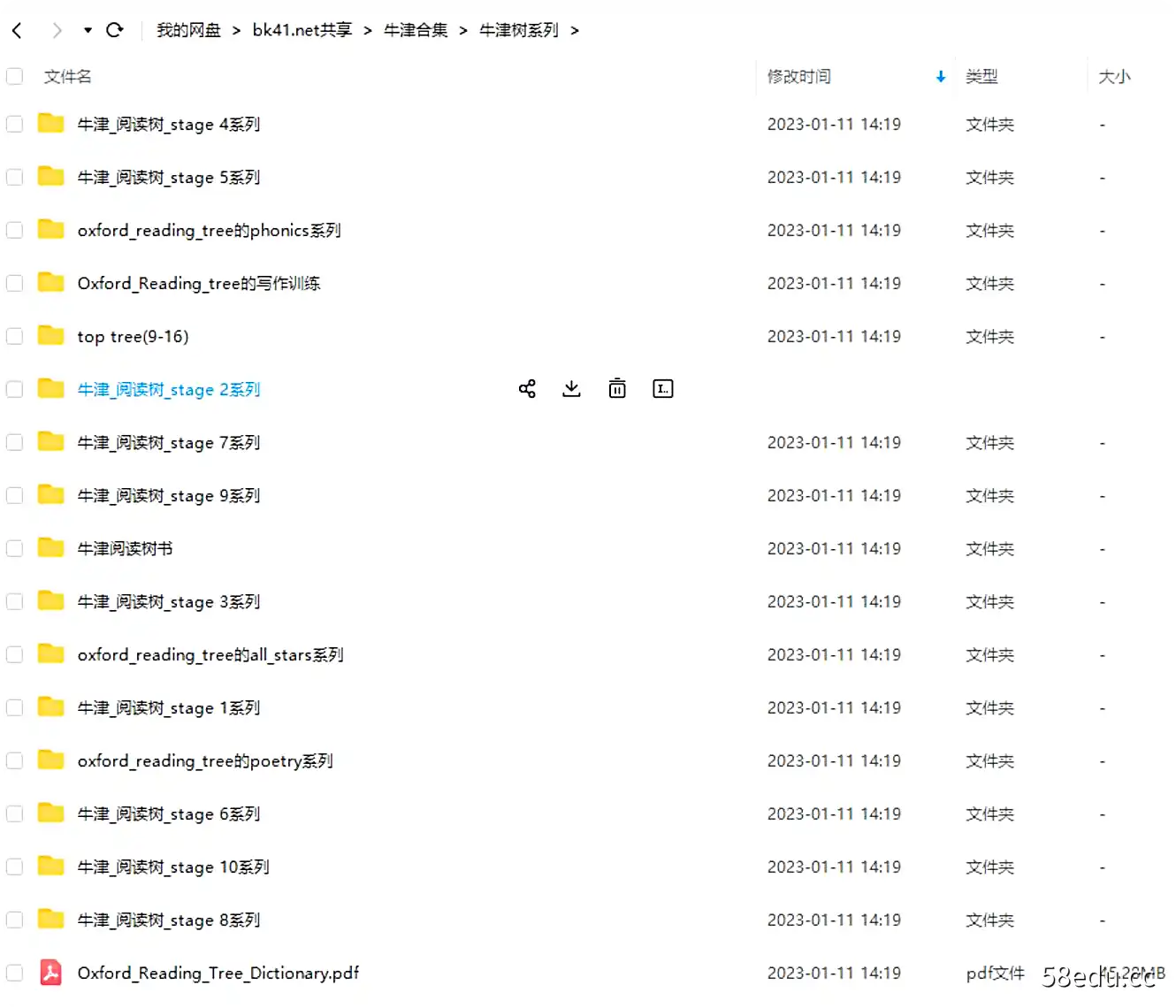This screenshot has height=1008, width=1176.
Task: Open folder name 牛津阅读树书
Action: tap(125, 549)
